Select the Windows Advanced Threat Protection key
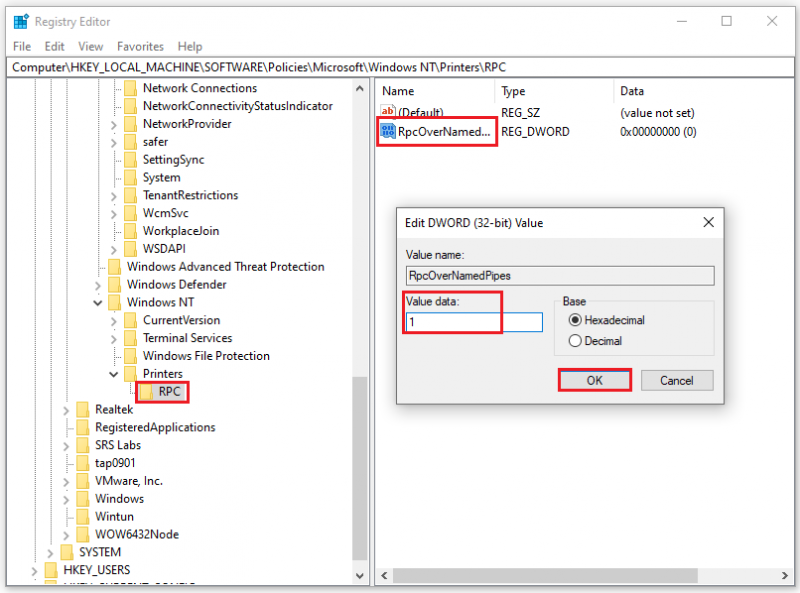The image size is (800, 593). coord(226,267)
